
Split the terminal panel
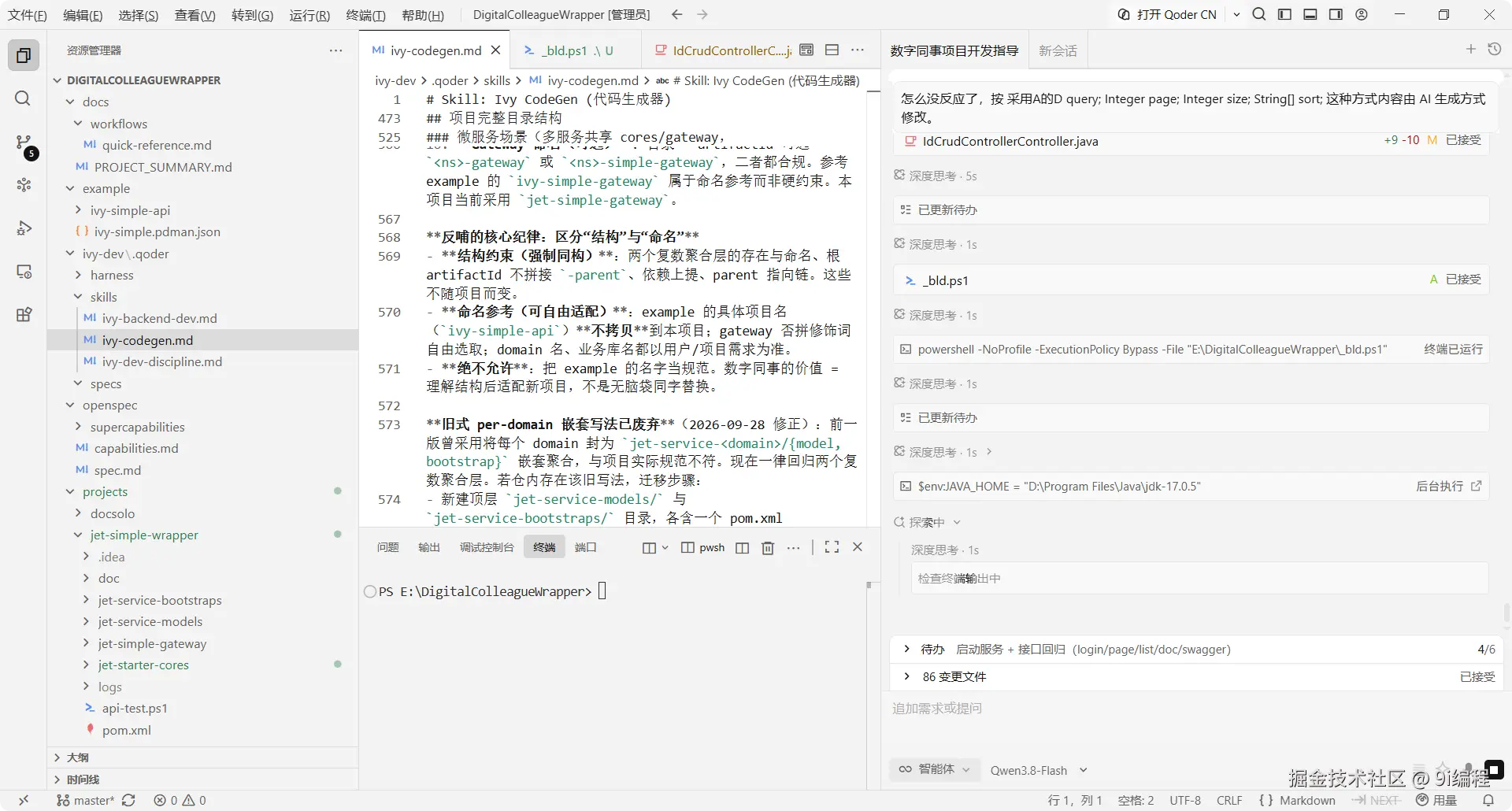point(742,547)
